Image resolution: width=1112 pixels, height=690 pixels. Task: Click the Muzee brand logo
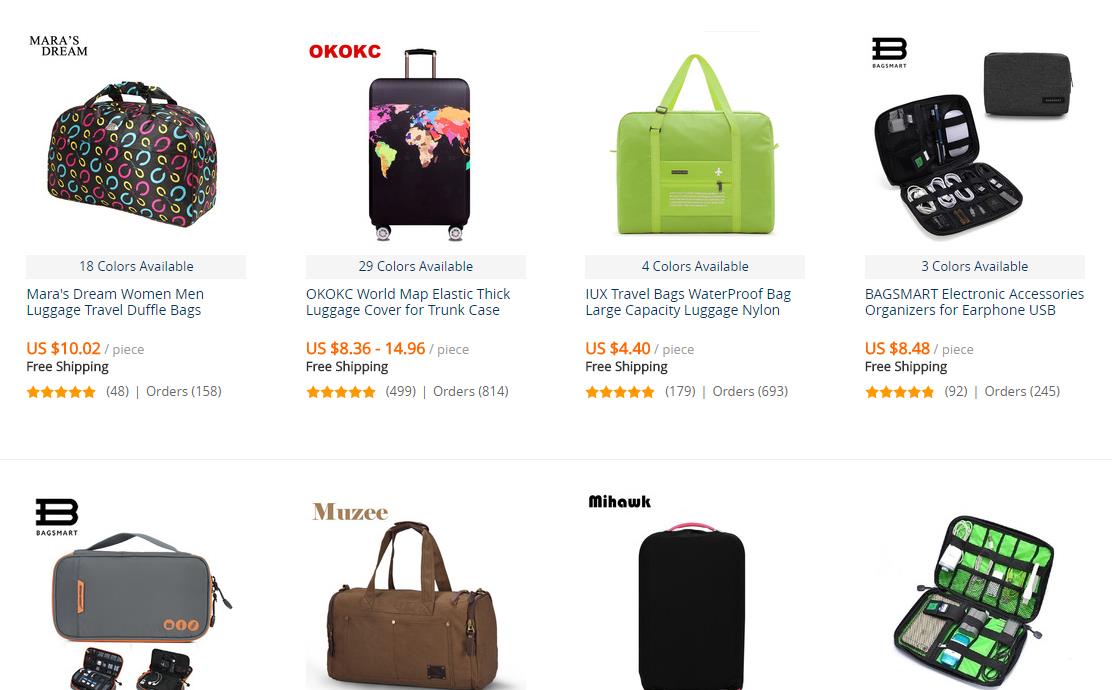point(350,512)
